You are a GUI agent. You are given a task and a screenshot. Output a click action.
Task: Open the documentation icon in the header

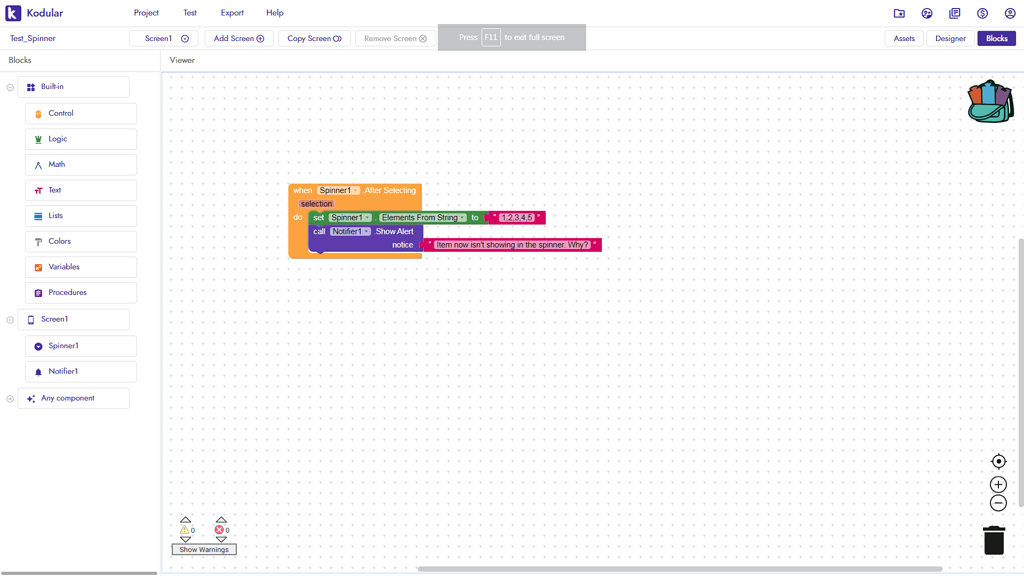[955, 13]
